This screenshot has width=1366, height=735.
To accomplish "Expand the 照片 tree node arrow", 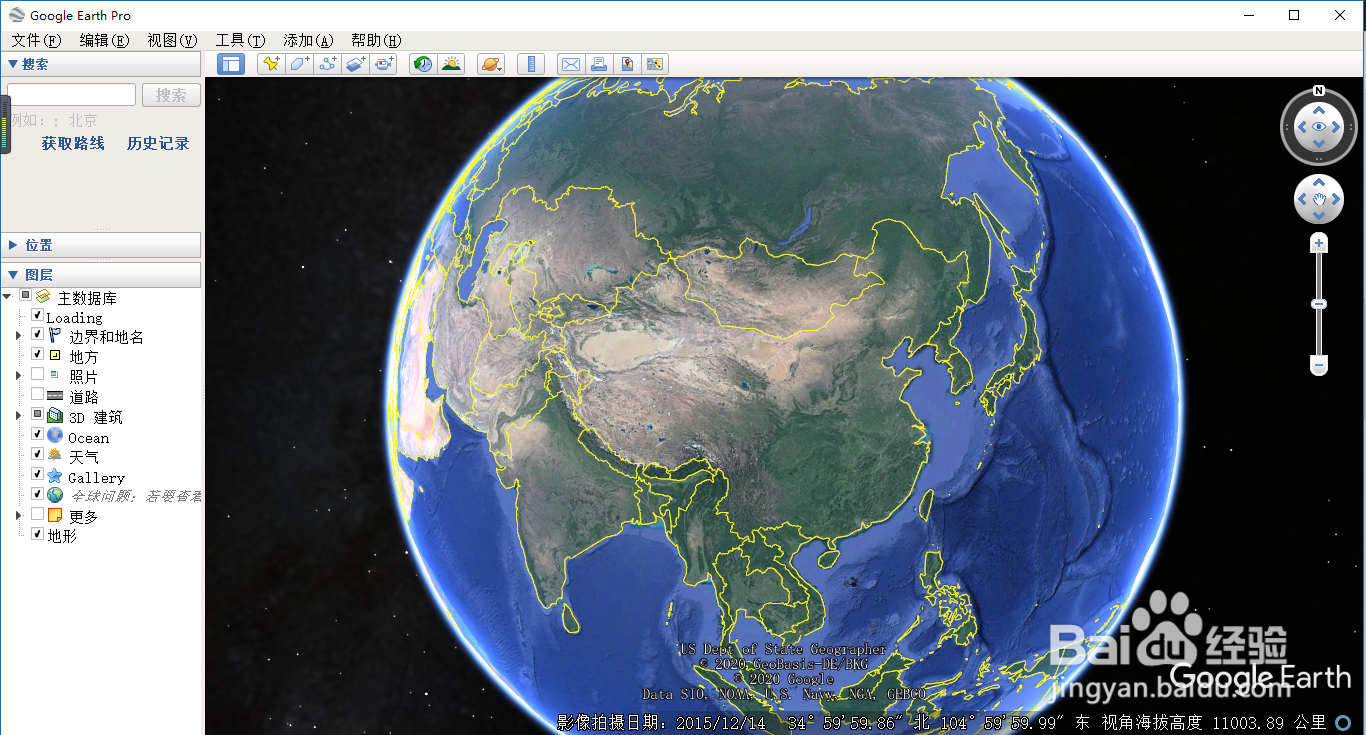I will coord(18,376).
